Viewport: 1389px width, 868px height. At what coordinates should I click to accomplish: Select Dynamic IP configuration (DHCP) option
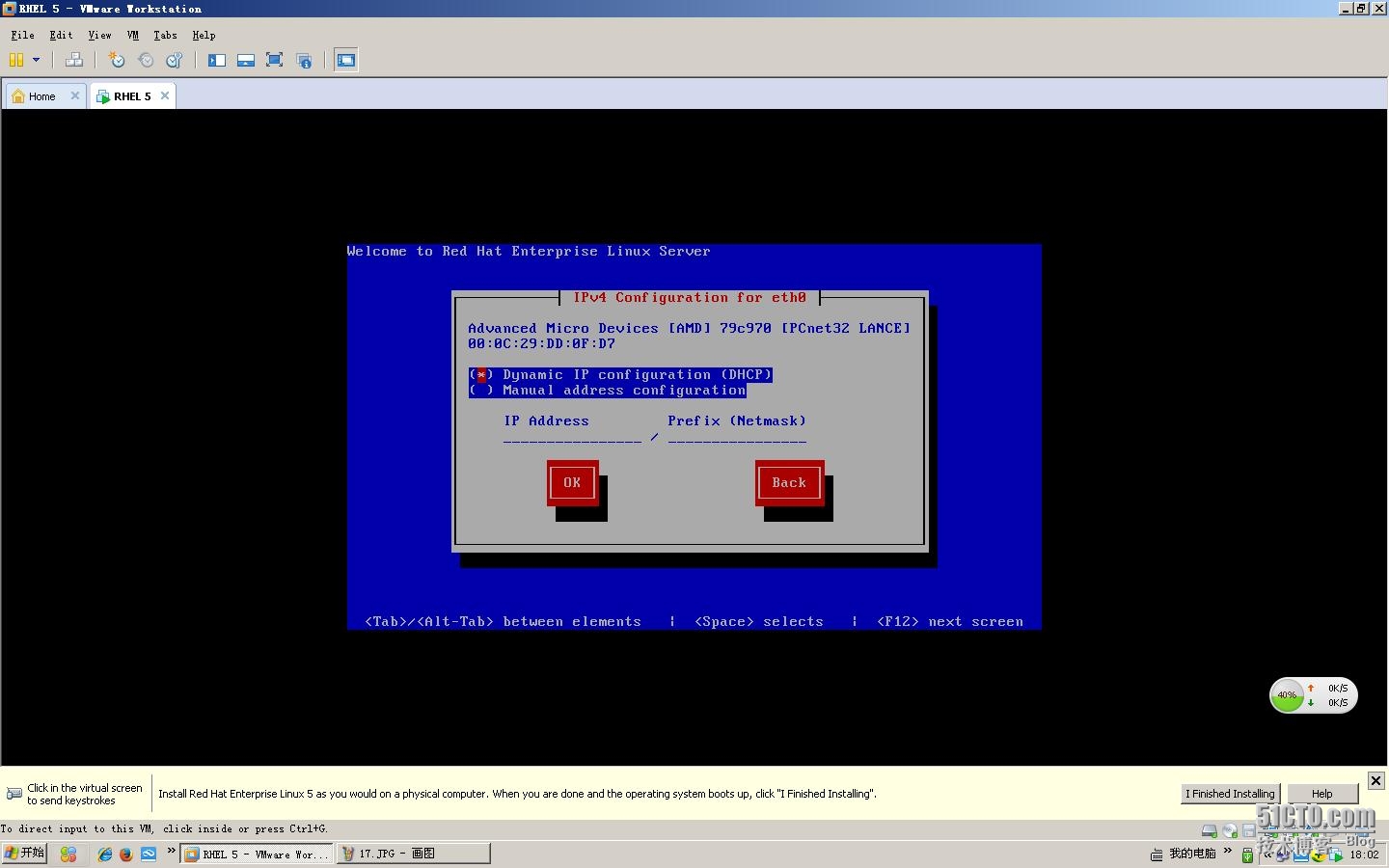click(x=620, y=374)
